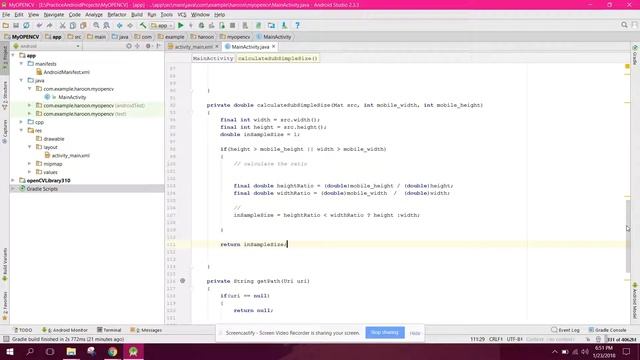The height and width of the screenshot is (360, 640).
Task: Toggle the Messages tool window
Action: point(146,330)
